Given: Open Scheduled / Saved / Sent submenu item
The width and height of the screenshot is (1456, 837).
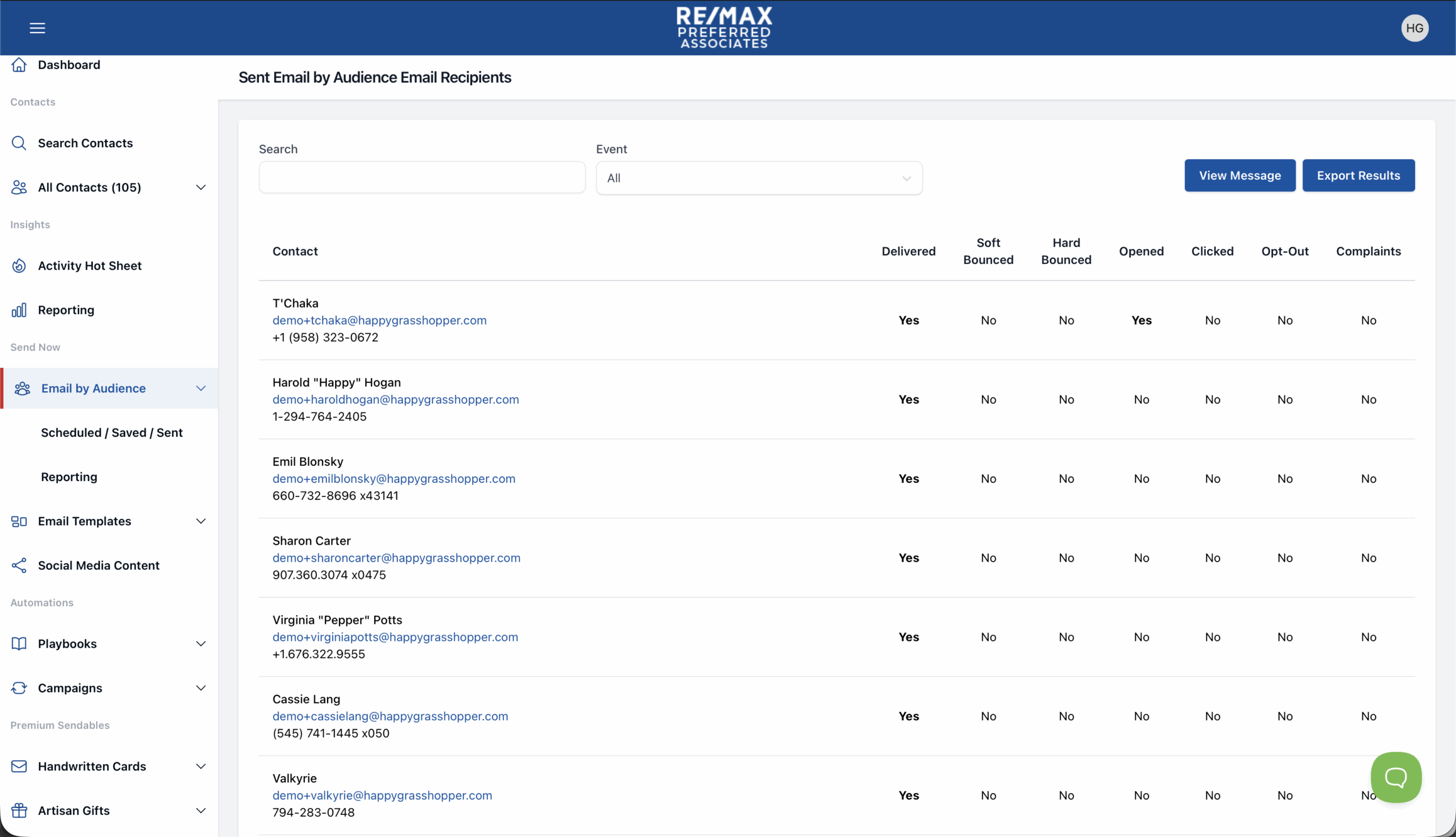Looking at the screenshot, I should pyautogui.click(x=111, y=433).
